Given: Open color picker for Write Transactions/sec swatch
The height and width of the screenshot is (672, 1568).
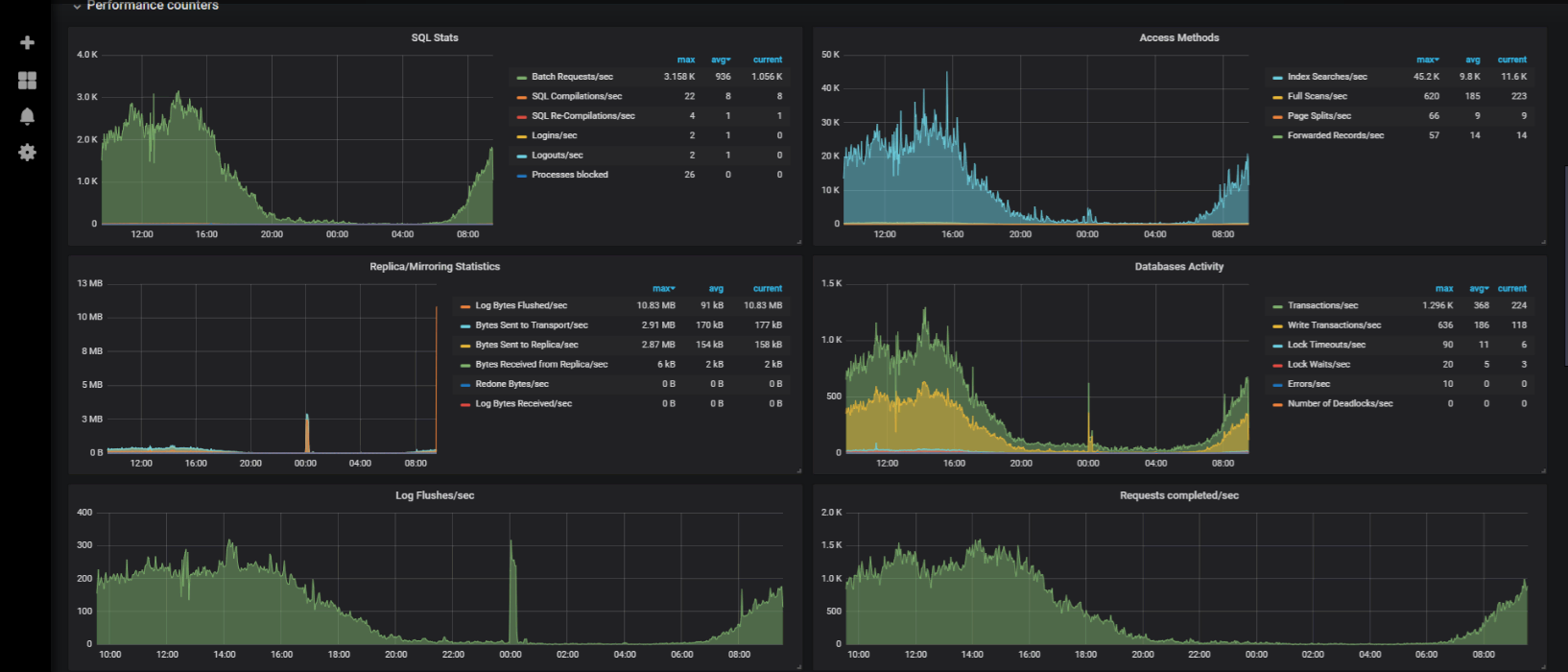Looking at the screenshot, I should (x=1277, y=325).
